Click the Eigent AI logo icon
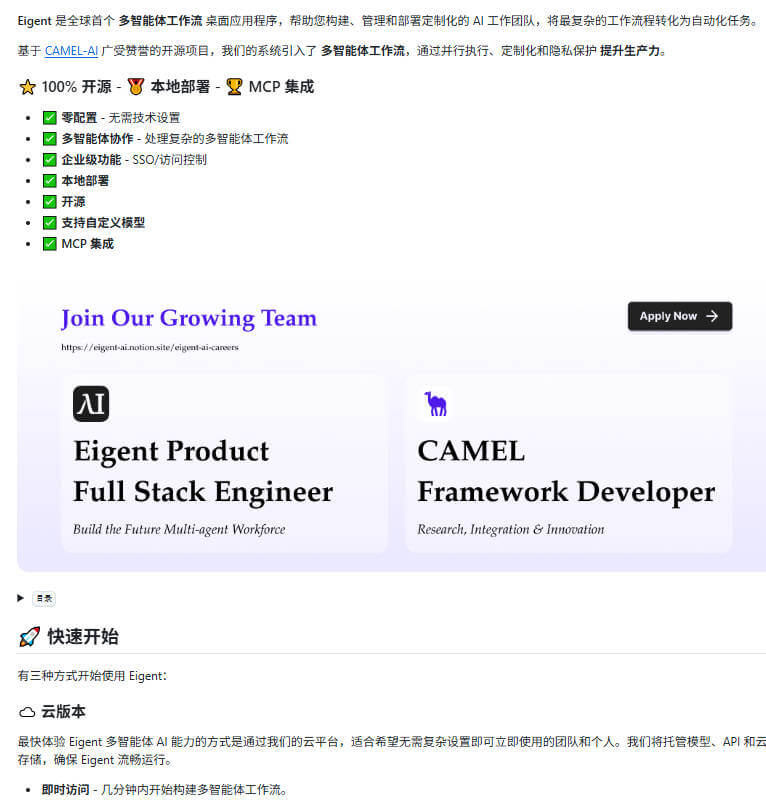Screen dimensions: 766x804 tap(91, 404)
